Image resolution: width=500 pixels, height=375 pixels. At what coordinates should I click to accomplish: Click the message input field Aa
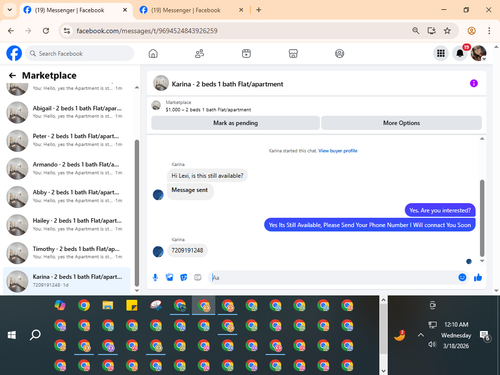(x=333, y=277)
